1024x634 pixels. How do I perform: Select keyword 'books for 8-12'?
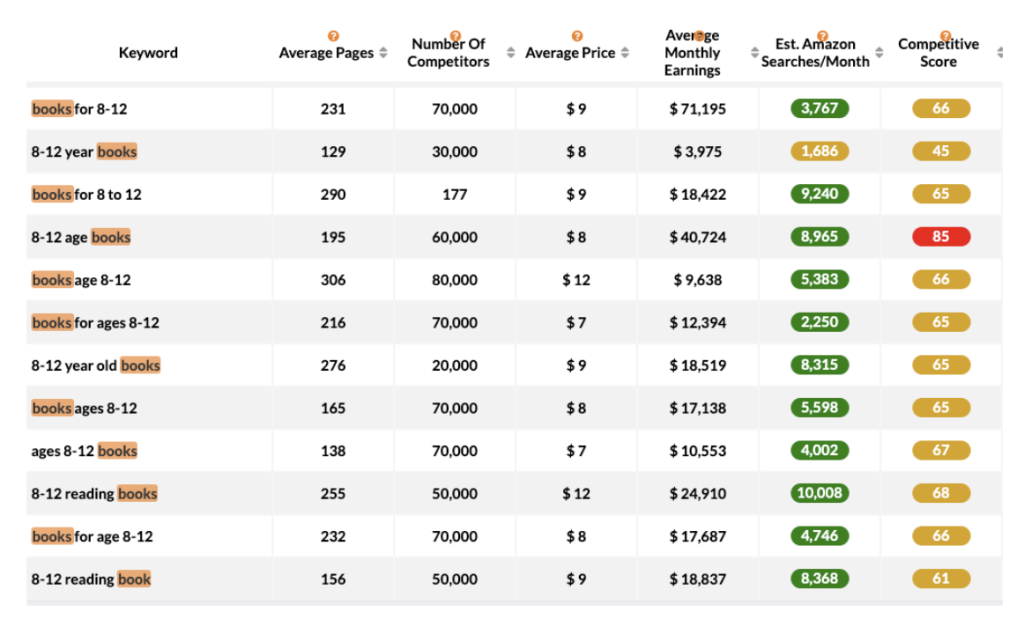[79, 109]
